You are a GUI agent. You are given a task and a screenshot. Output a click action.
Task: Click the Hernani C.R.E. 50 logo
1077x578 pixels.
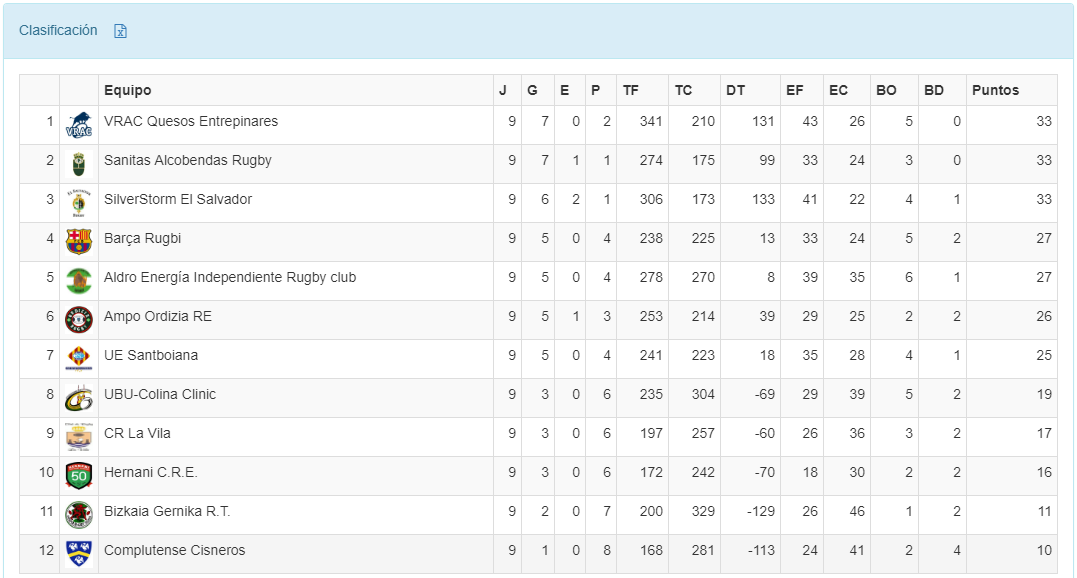(78, 476)
